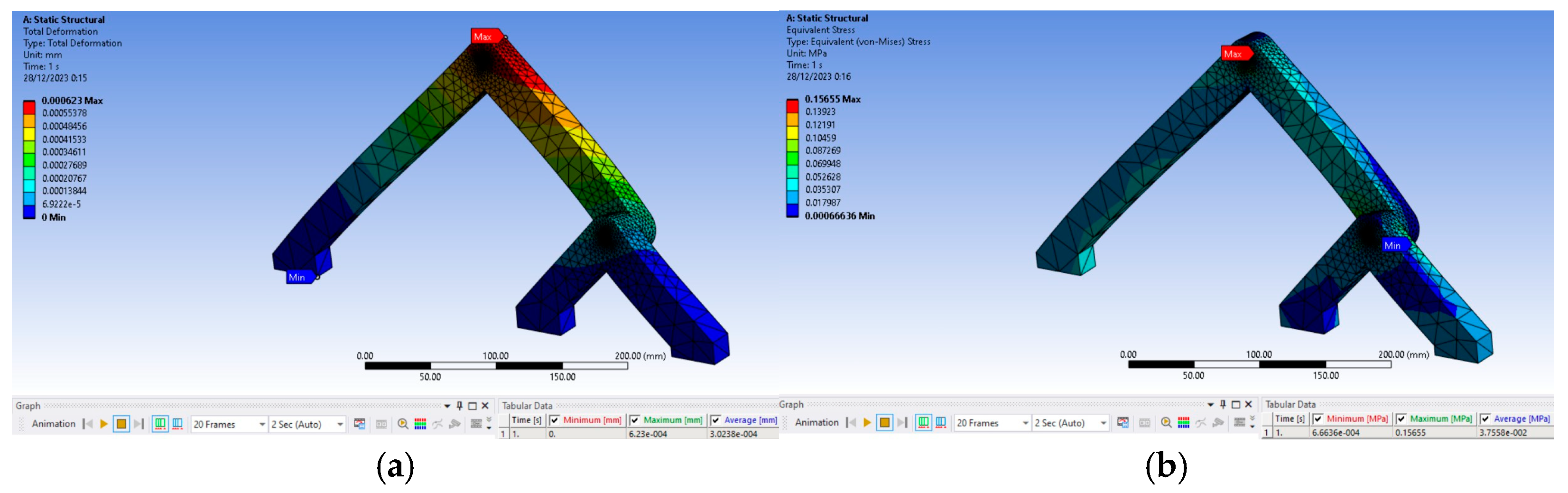The image size is (1568, 493).
Task: Click the red Max probe label on stress model
Action: click(1234, 54)
